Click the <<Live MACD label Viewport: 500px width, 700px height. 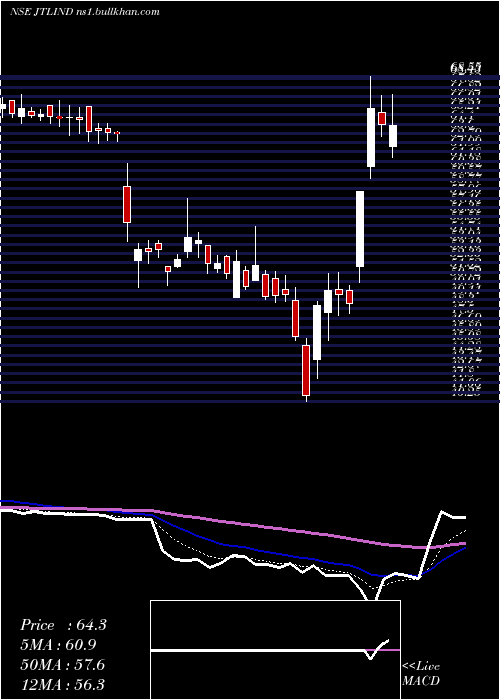point(421,674)
